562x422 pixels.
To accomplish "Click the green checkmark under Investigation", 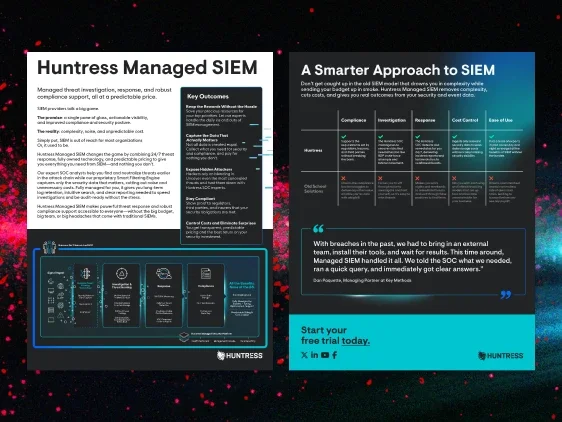I will click(381, 137).
